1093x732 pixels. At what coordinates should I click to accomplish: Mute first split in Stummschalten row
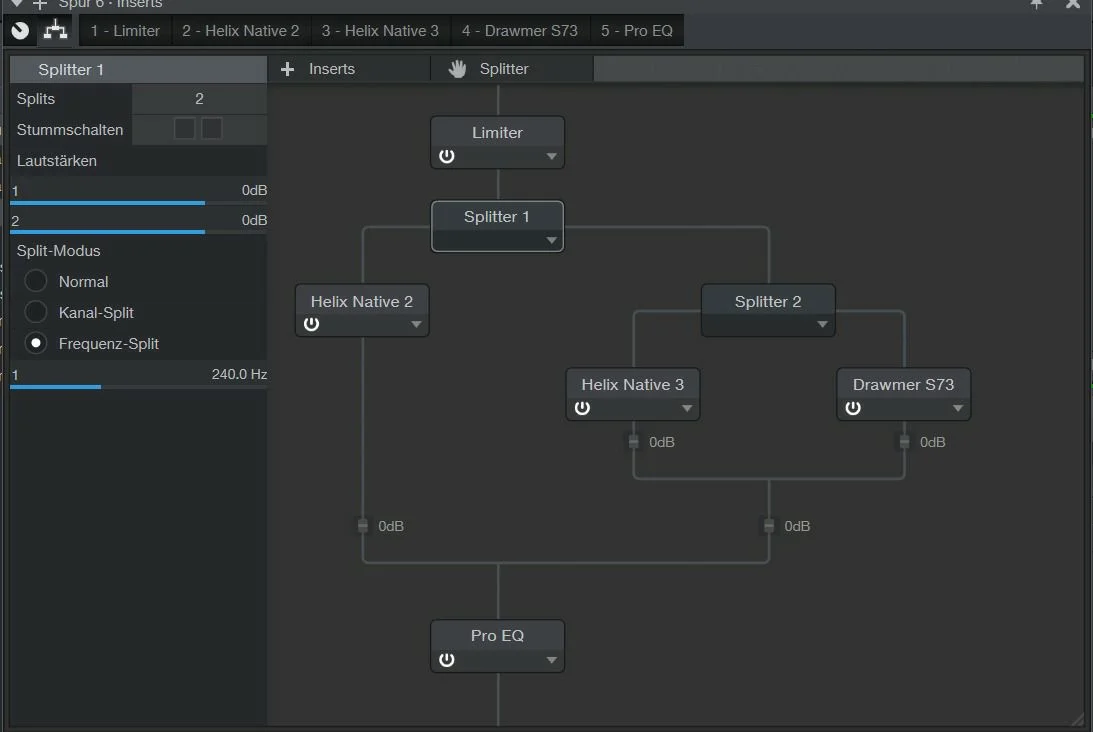(185, 129)
